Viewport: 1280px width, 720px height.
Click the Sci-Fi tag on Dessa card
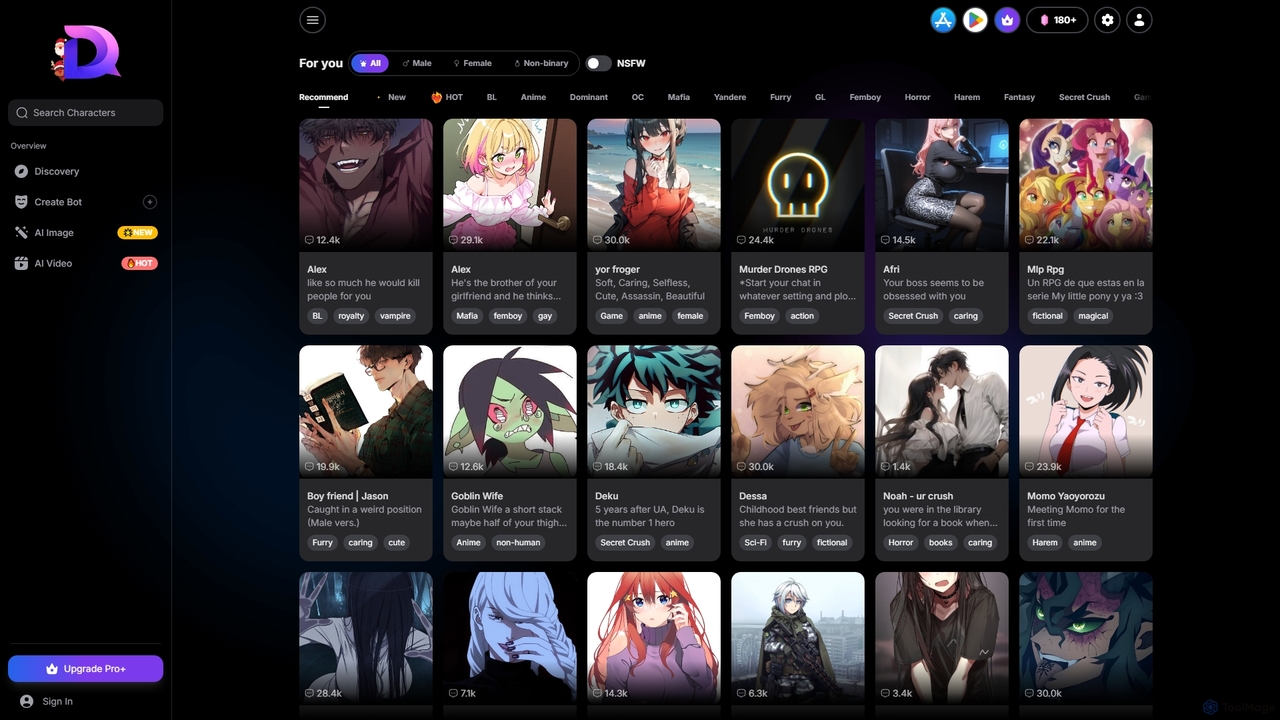pos(755,543)
